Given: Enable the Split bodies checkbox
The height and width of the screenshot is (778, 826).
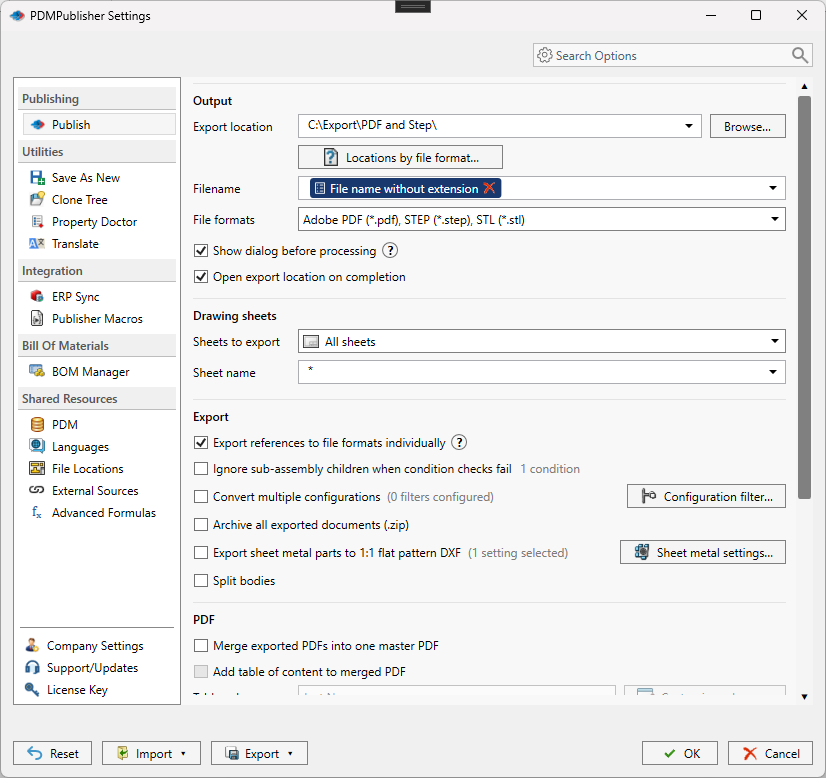Looking at the screenshot, I should coord(201,580).
